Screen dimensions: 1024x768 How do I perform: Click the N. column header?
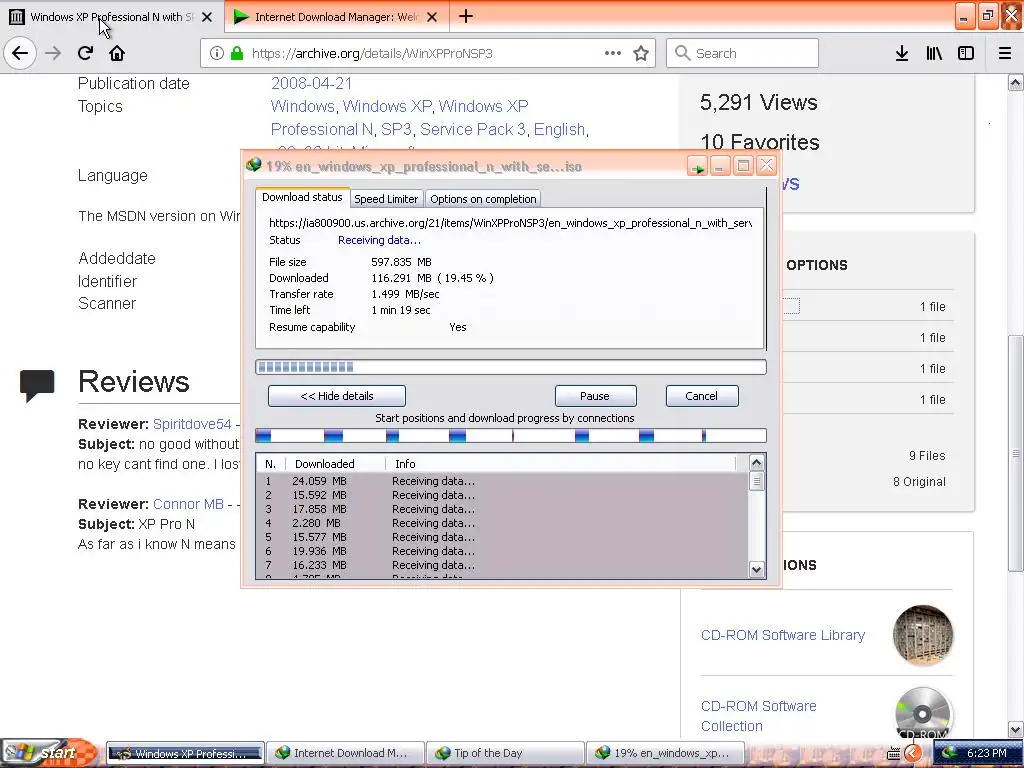[270, 464]
